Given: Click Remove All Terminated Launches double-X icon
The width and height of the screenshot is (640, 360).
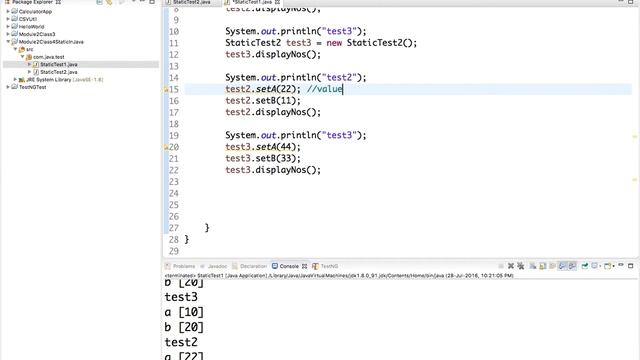Looking at the screenshot, I should tap(521, 266).
